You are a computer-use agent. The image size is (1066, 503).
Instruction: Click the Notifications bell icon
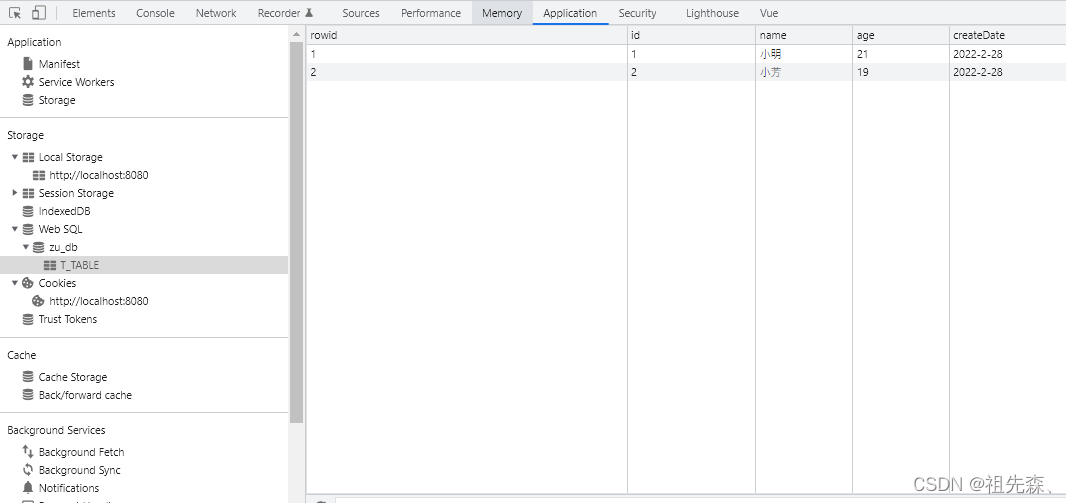[x=28, y=487]
